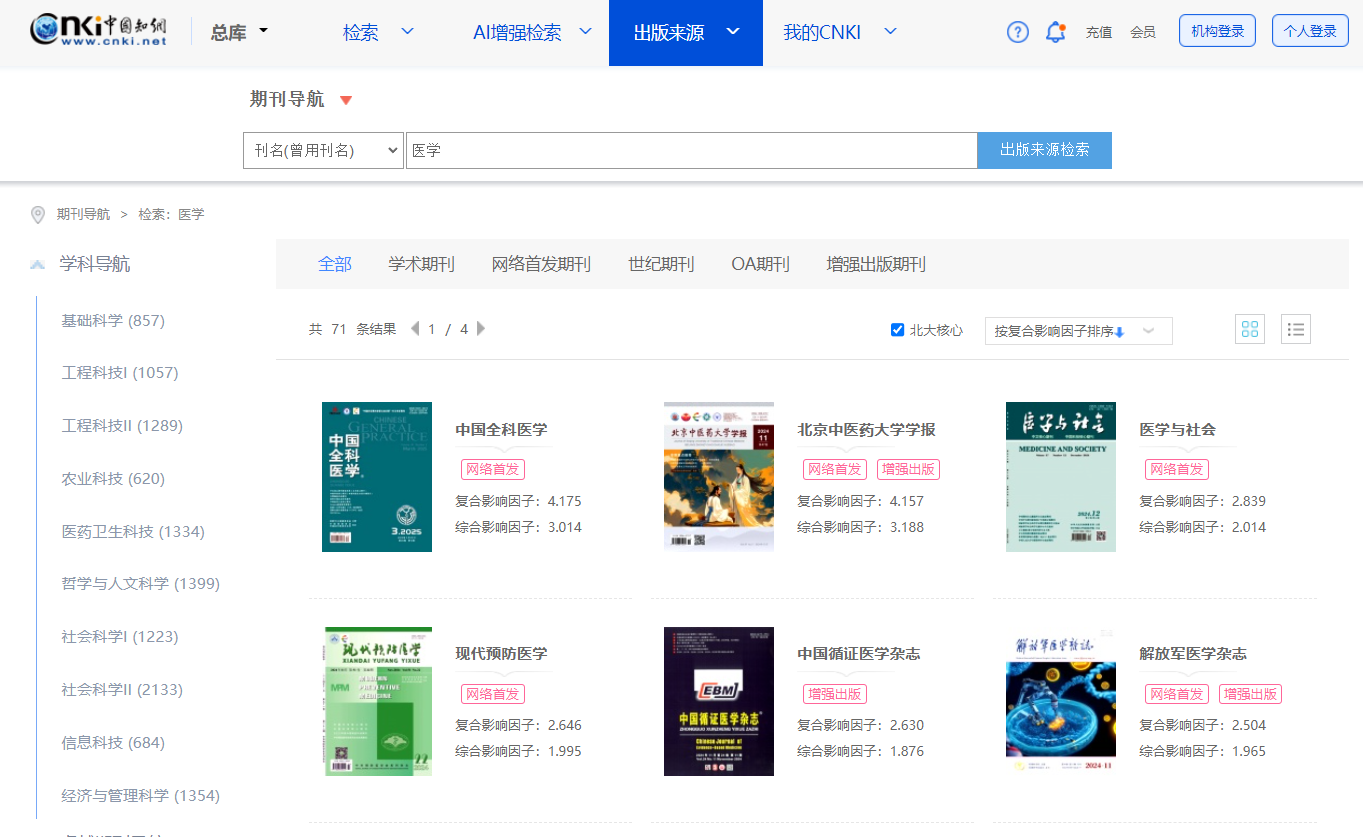This screenshot has width=1363, height=837.
Task: Open the 医学与社会 cover thumbnail
Action: [1061, 477]
